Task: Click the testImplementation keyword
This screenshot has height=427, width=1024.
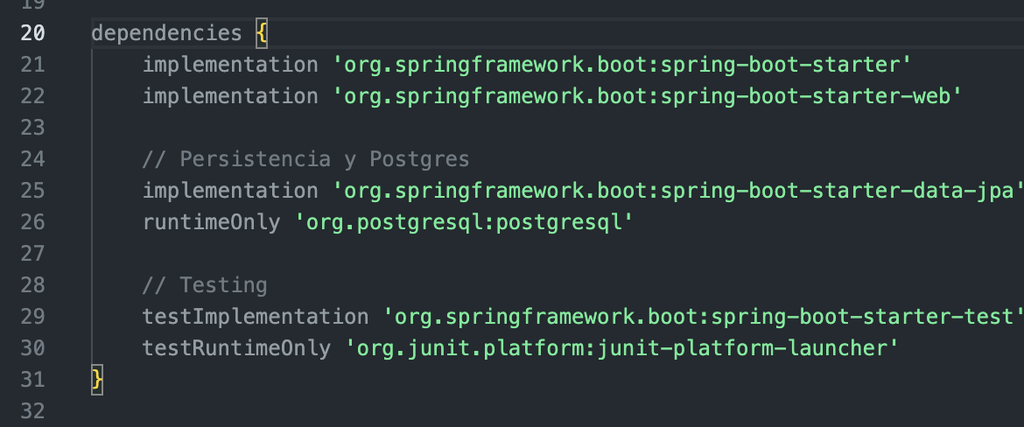Action: click(255, 317)
